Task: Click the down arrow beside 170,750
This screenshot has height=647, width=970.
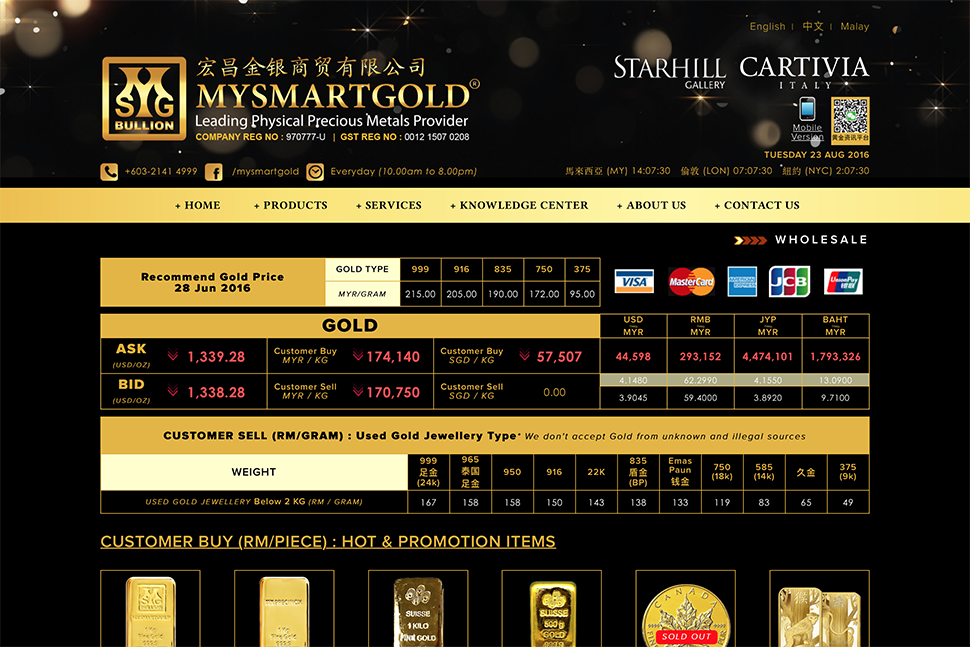Action: [x=358, y=391]
